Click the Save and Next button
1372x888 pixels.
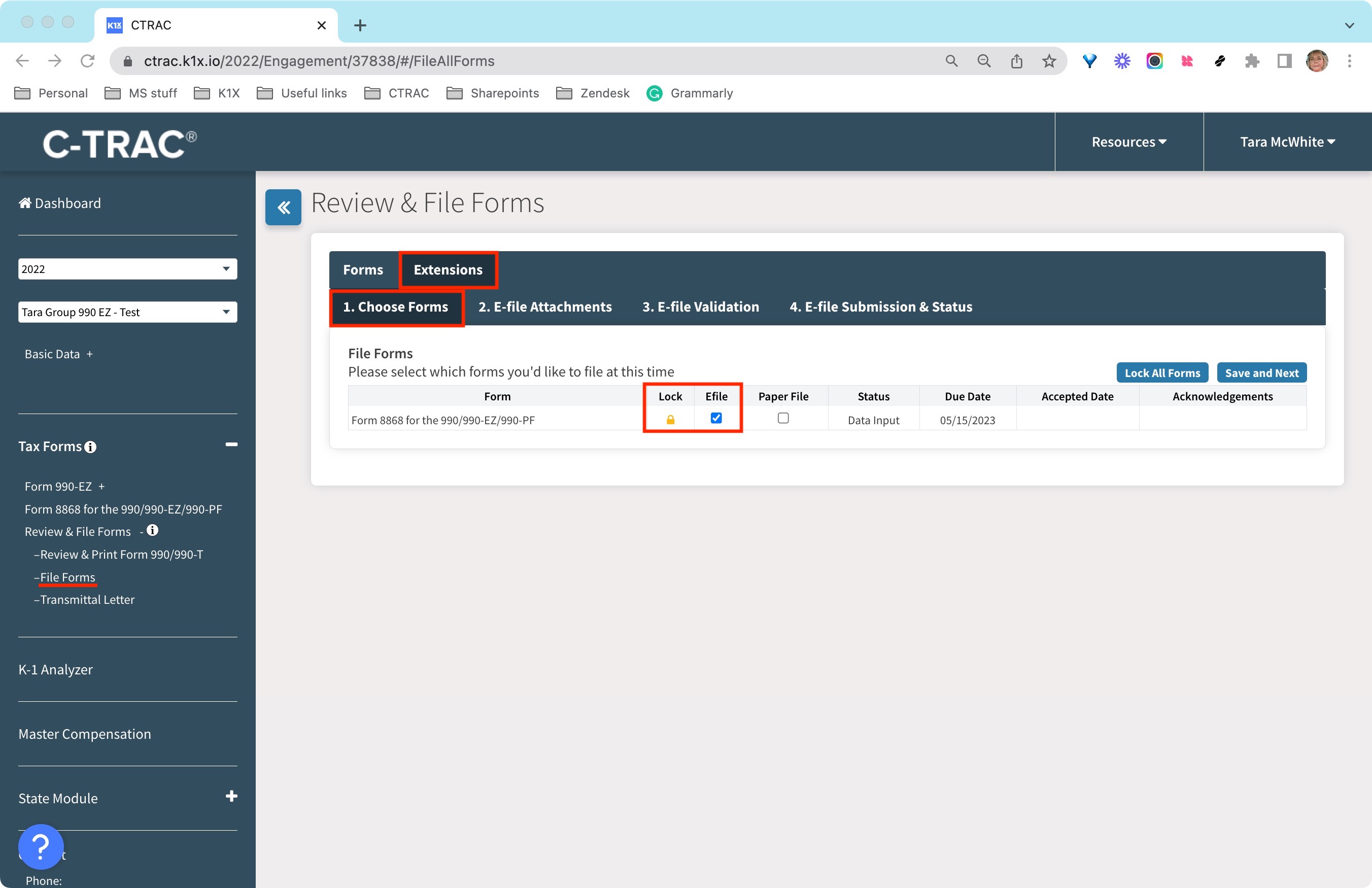coord(1261,372)
